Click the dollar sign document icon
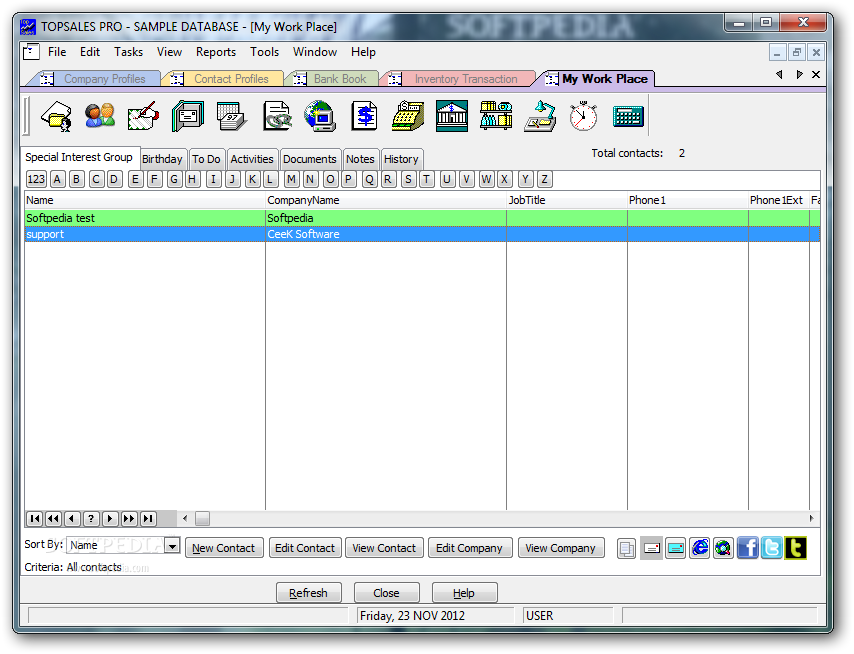 pyautogui.click(x=364, y=116)
